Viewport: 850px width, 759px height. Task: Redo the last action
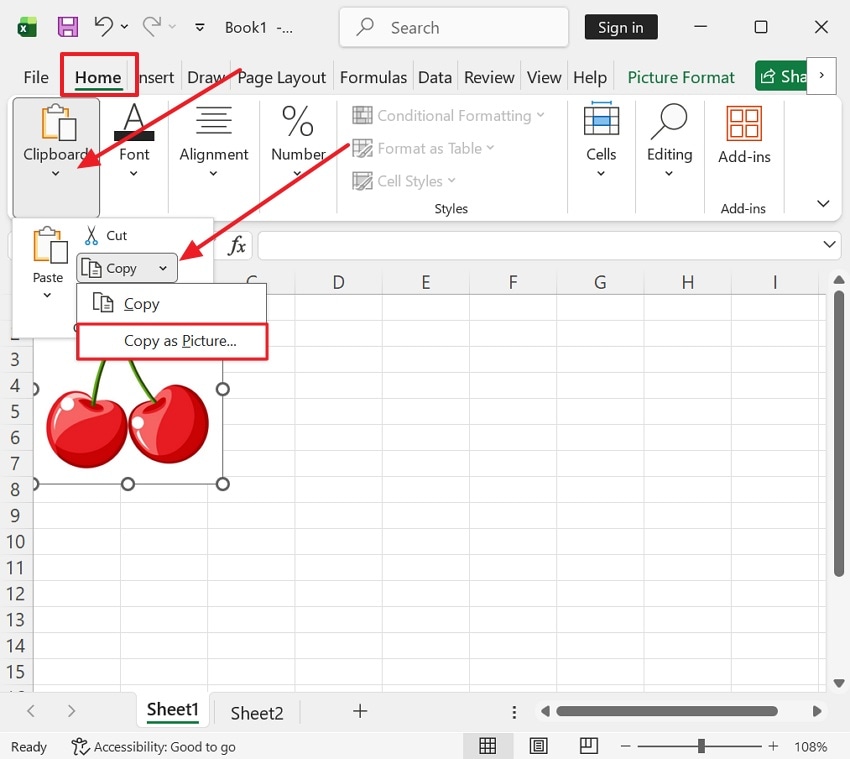(152, 26)
